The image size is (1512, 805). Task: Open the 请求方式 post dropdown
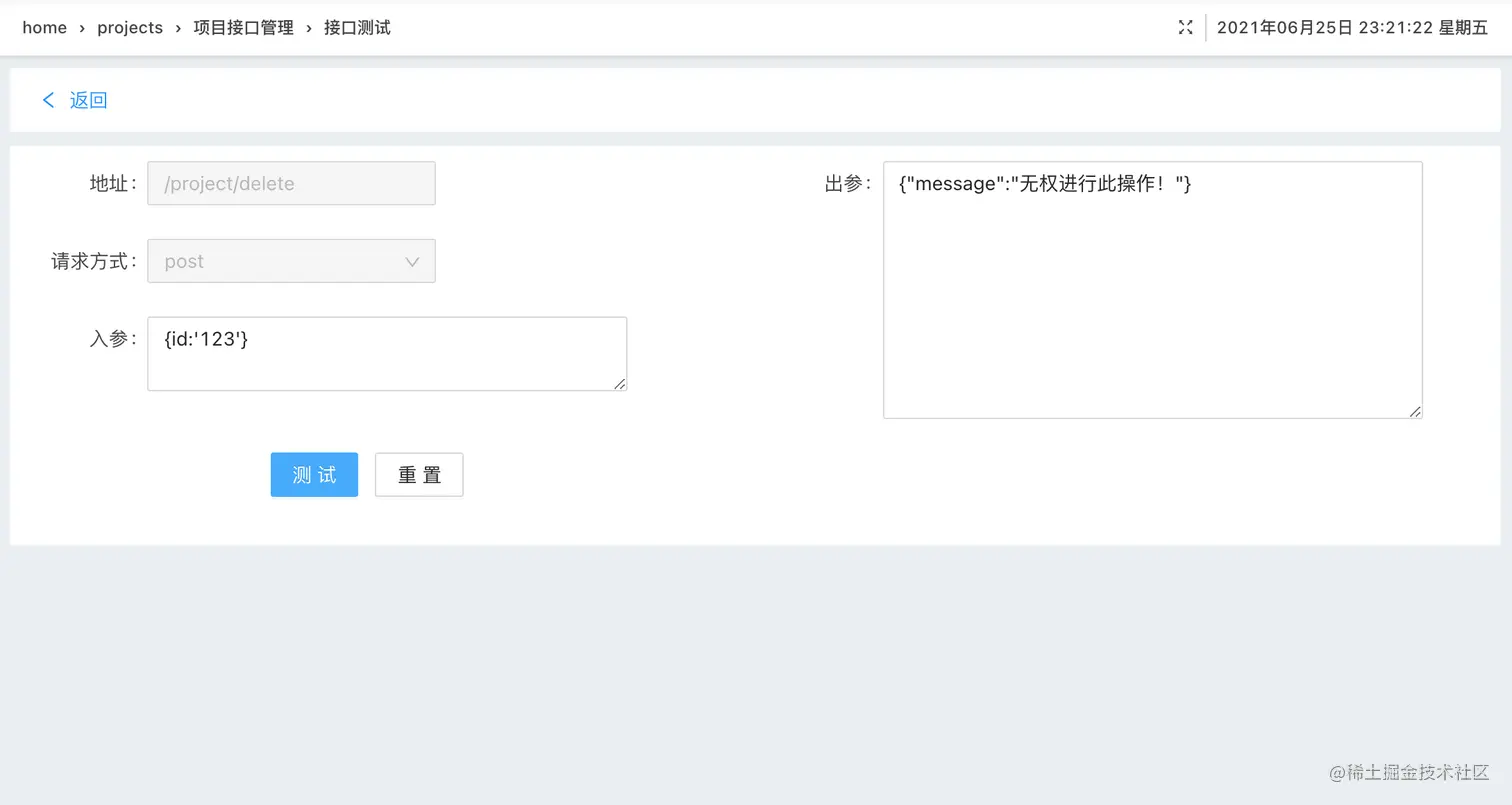pyautogui.click(x=291, y=261)
